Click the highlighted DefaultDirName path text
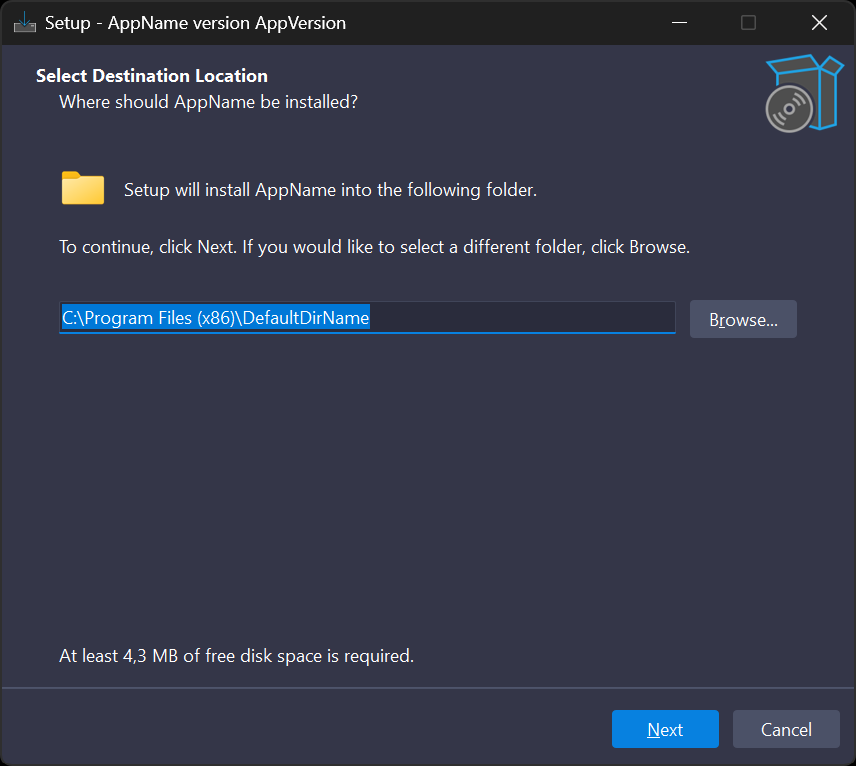The width and height of the screenshot is (856, 766). click(x=215, y=318)
